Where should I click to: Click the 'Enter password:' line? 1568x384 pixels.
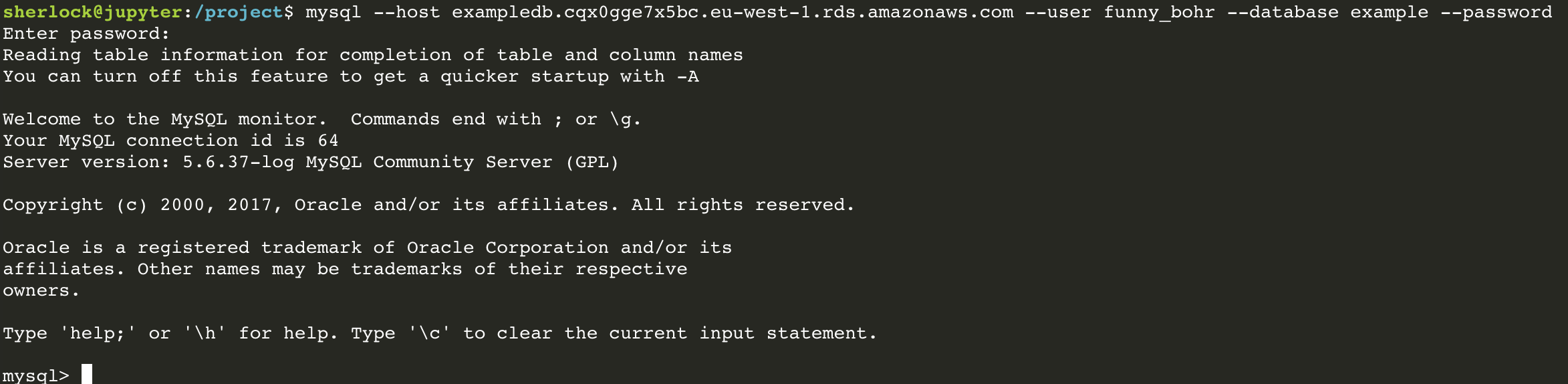86,33
